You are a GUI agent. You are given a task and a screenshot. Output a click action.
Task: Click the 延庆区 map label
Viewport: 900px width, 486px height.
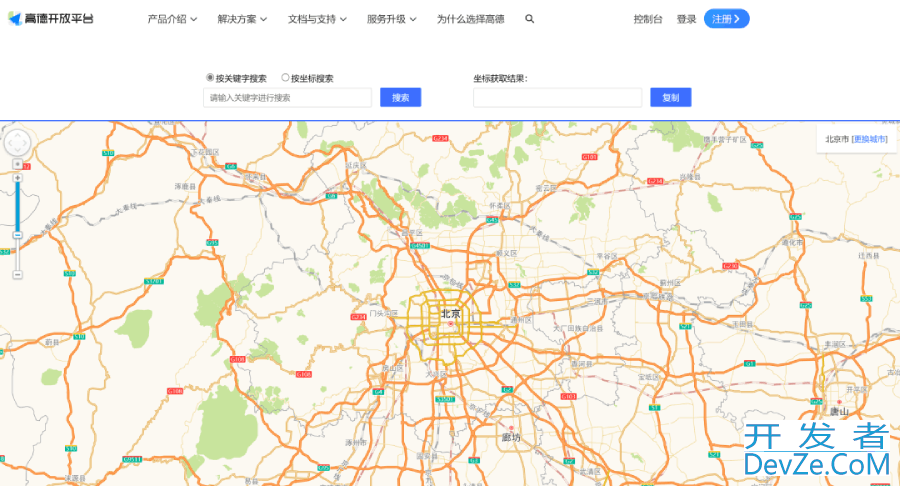[x=355, y=165]
